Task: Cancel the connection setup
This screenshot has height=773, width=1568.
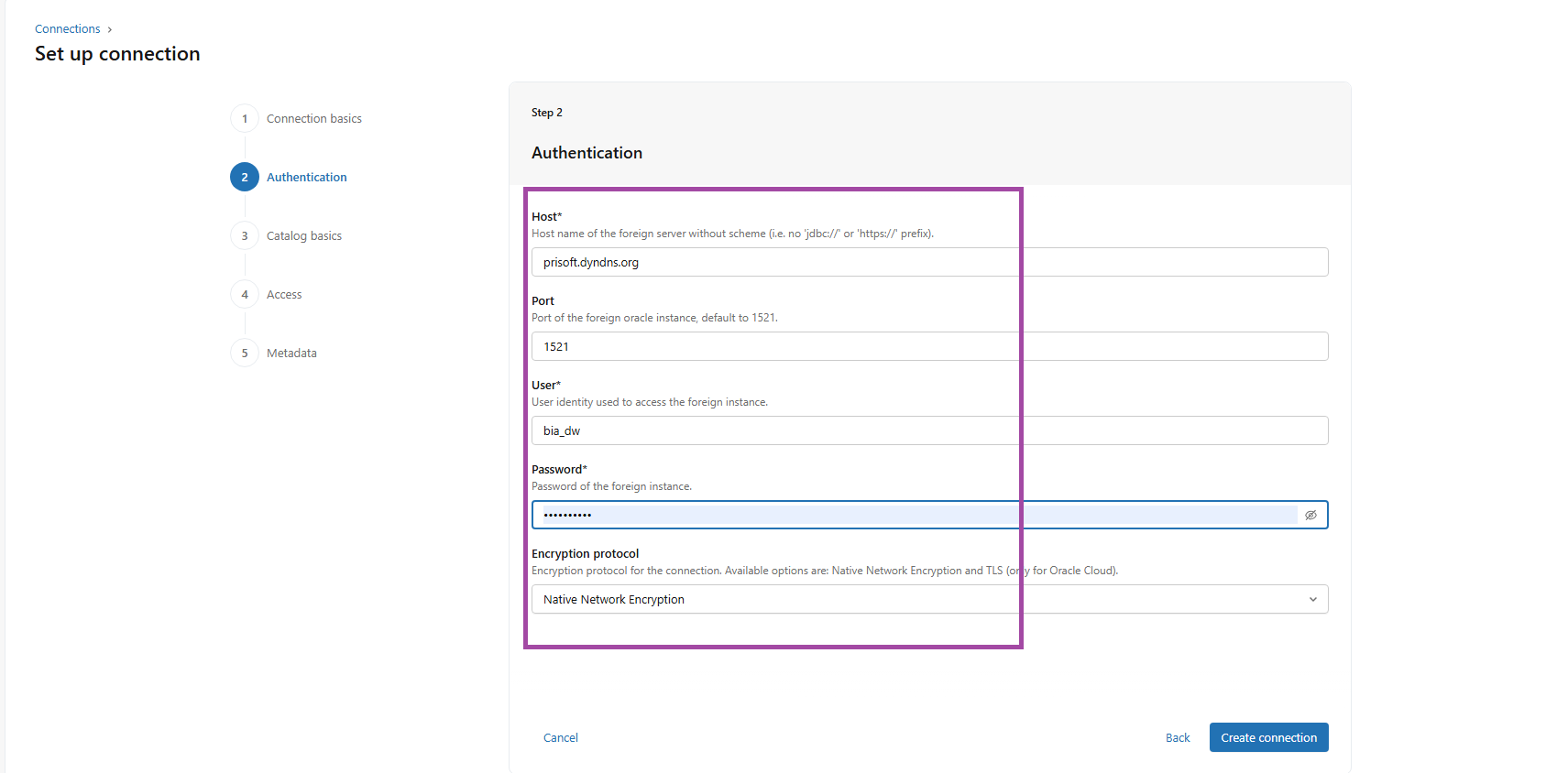Action: click(560, 737)
